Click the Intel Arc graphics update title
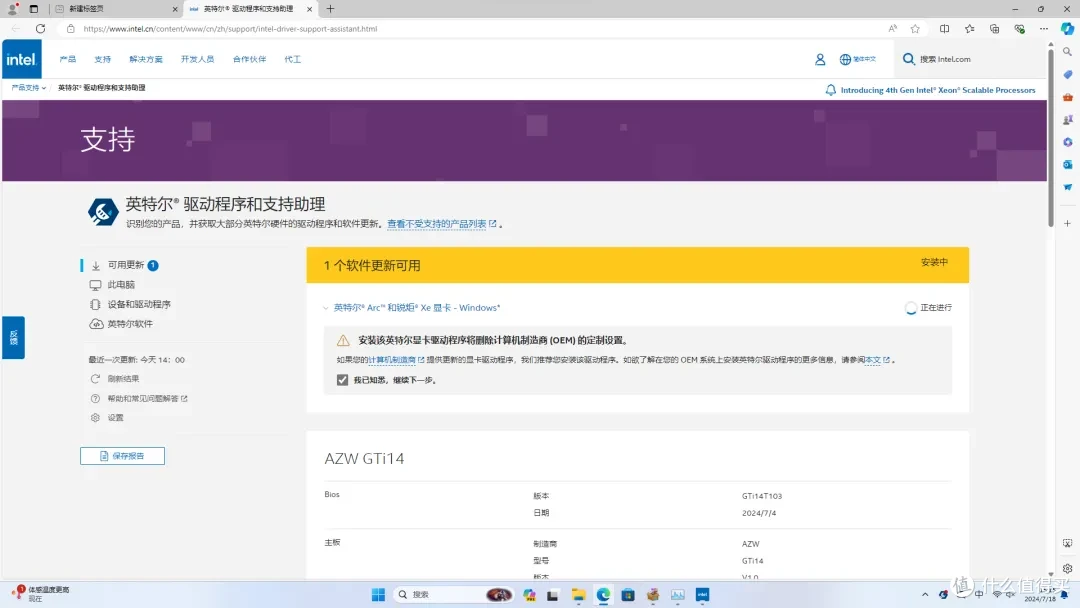 tap(417, 308)
